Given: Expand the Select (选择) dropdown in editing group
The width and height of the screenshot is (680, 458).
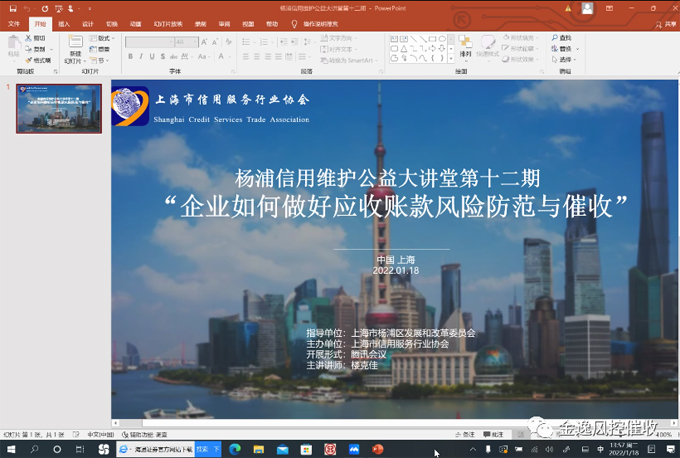Looking at the screenshot, I should [565, 60].
